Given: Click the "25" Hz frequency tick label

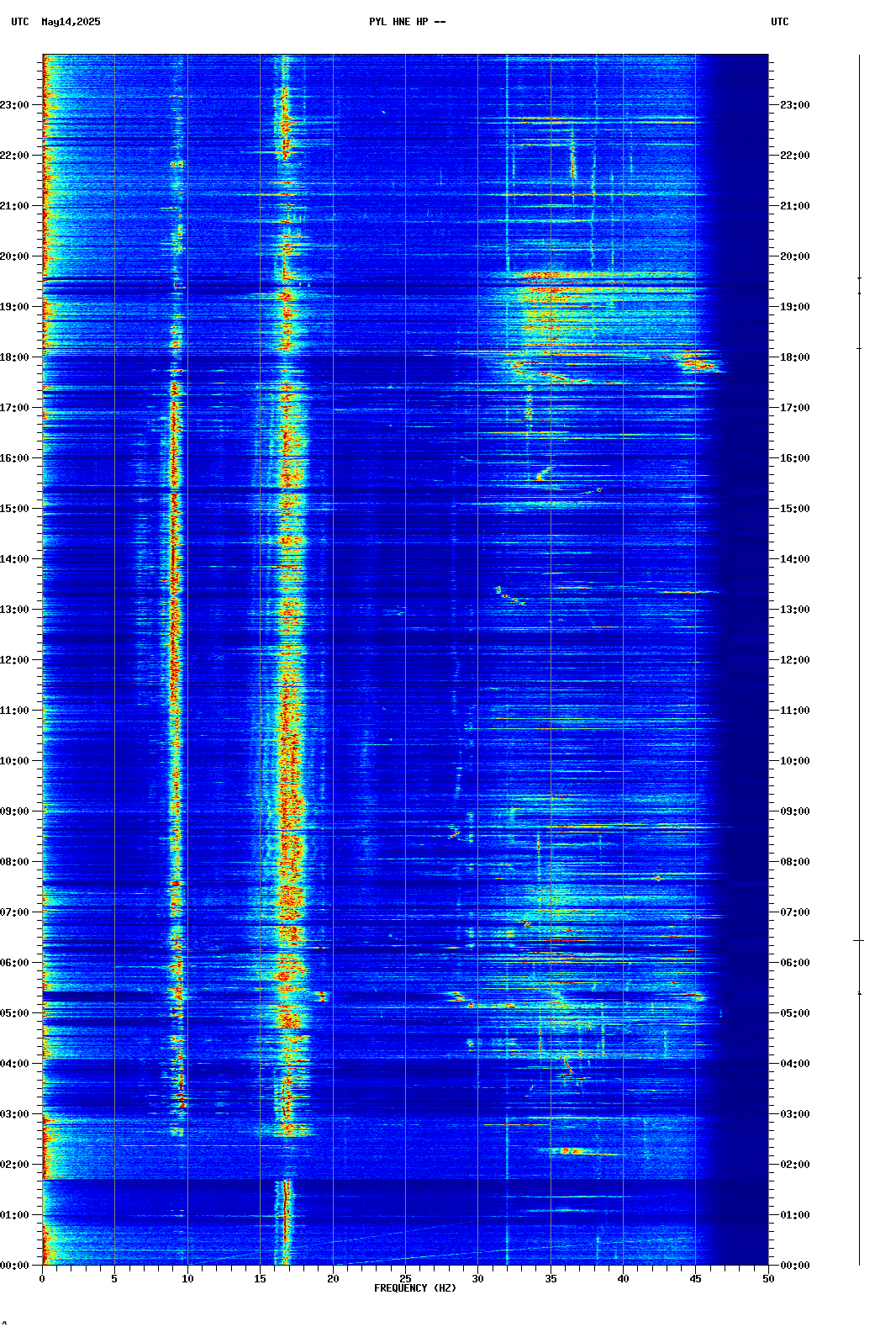Looking at the screenshot, I should 405,1279.
